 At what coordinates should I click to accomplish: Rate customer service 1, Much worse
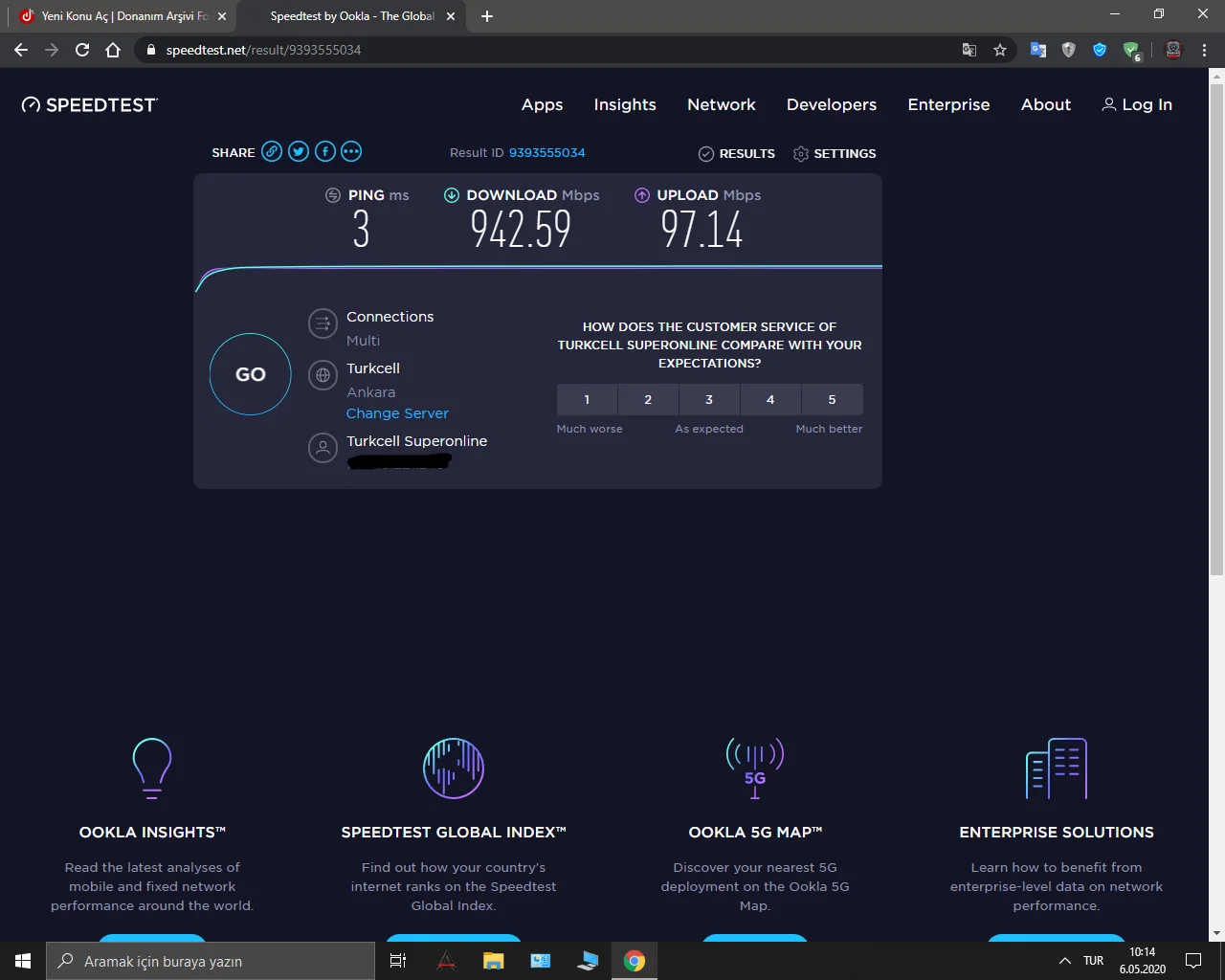click(x=587, y=399)
